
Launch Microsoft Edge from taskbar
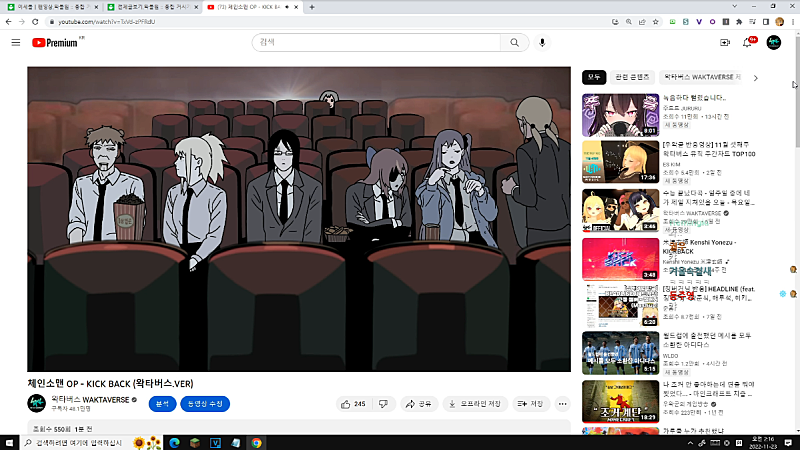174,443
